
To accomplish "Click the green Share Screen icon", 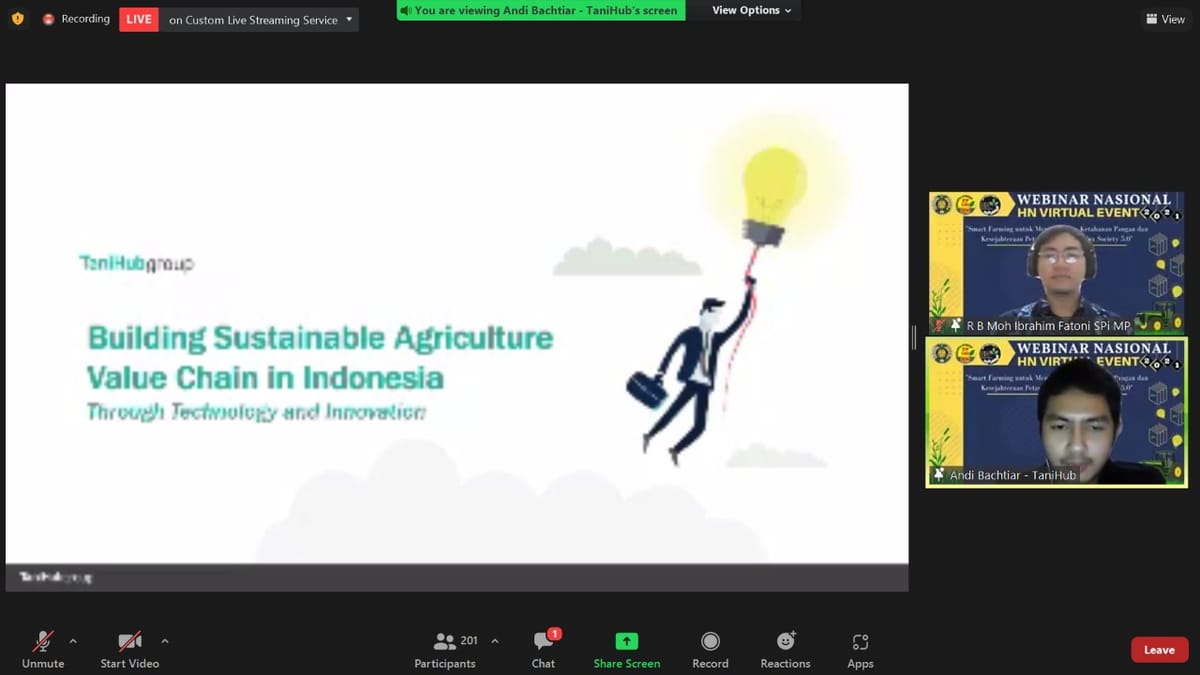I will [x=627, y=641].
